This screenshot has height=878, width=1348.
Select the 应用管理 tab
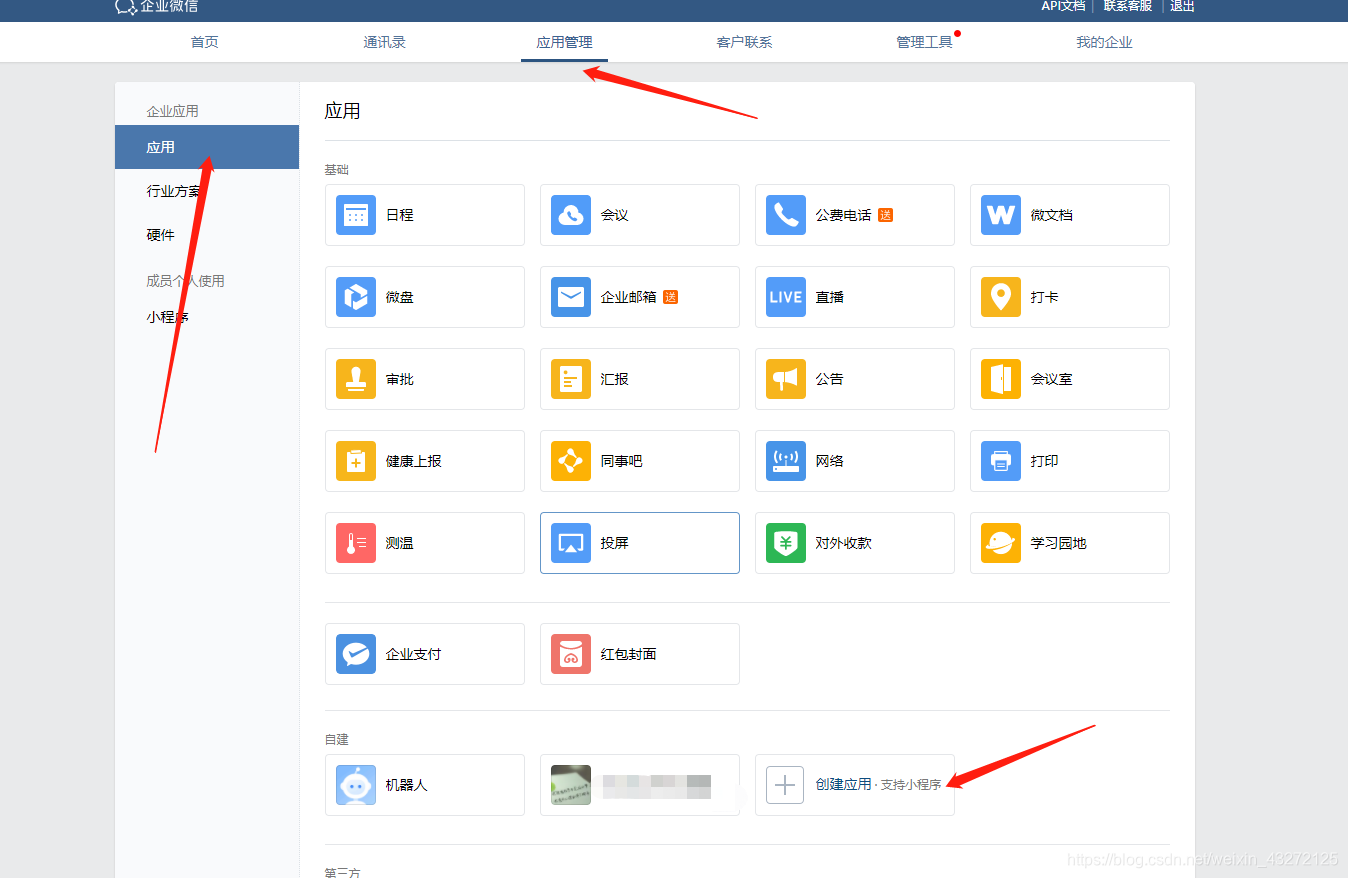coord(564,42)
